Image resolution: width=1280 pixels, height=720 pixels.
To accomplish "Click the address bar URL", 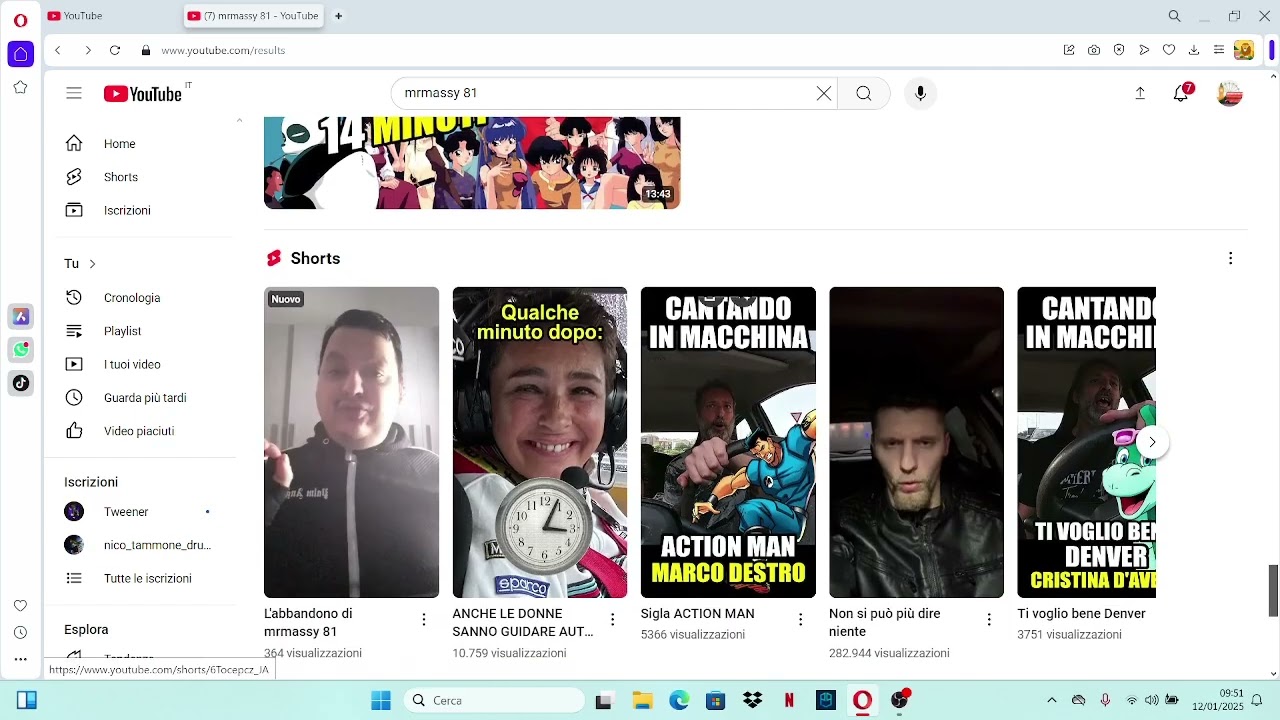I will (223, 50).
